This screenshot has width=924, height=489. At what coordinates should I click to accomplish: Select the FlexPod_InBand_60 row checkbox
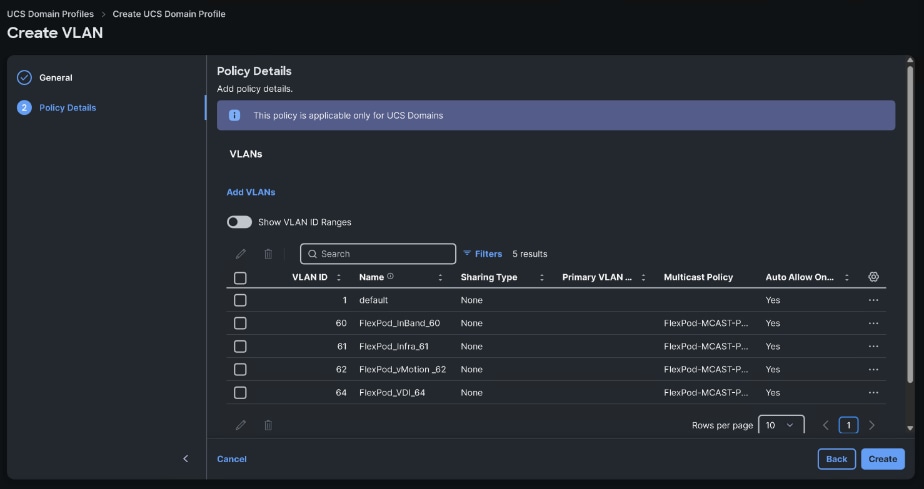coord(240,323)
